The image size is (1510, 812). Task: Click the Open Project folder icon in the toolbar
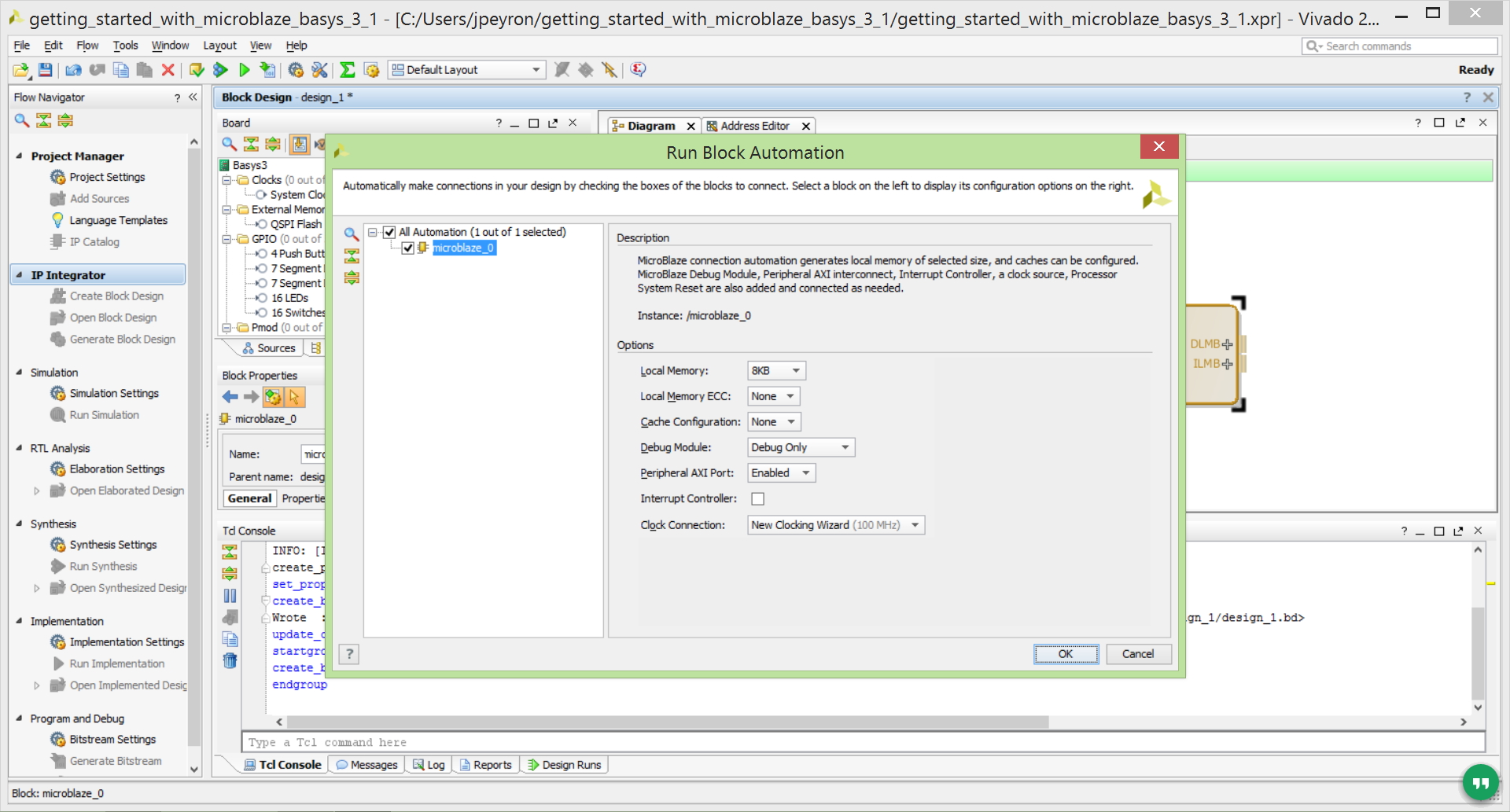[20, 70]
